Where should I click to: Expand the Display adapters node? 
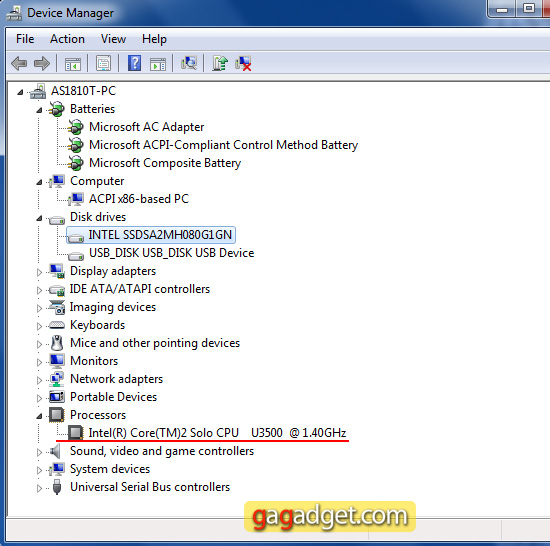(x=39, y=272)
